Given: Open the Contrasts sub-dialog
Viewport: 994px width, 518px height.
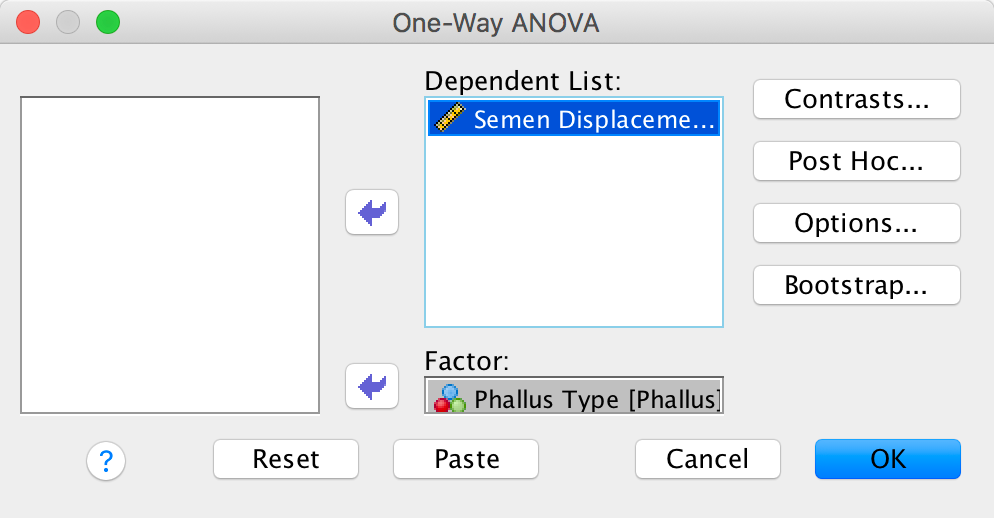Looking at the screenshot, I should [856, 99].
